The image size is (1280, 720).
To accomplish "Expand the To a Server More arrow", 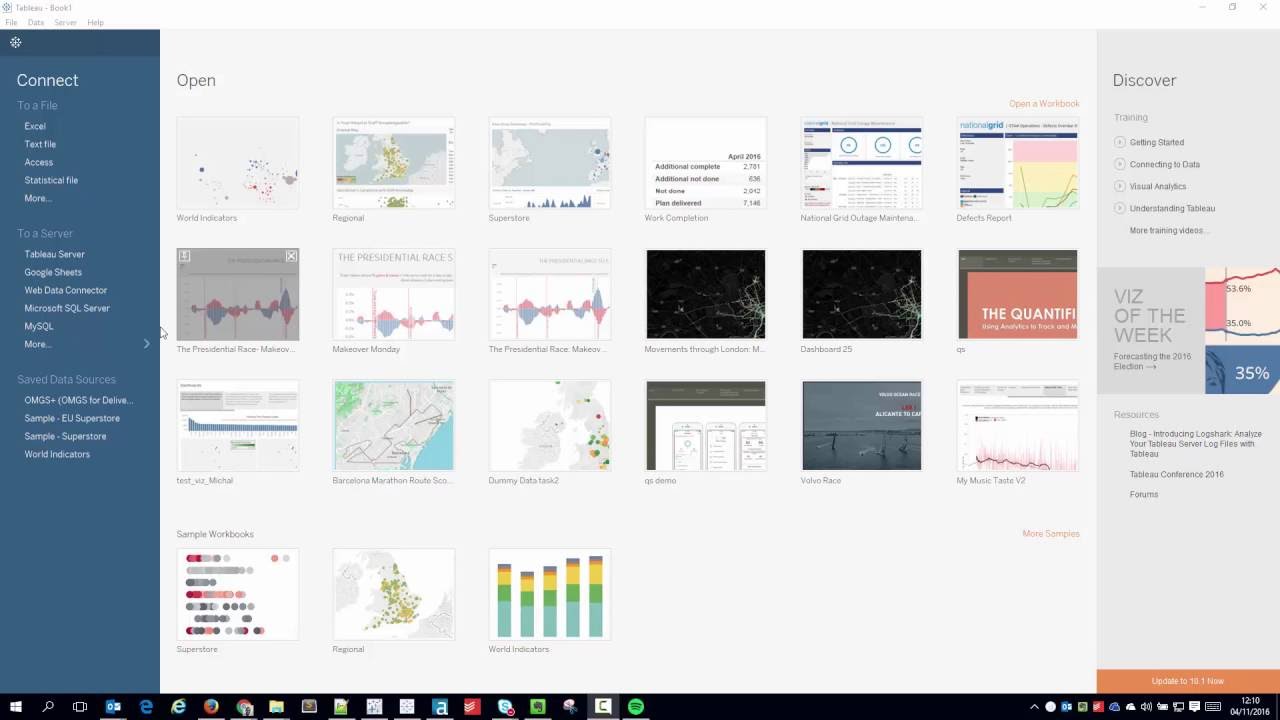I will tap(147, 344).
